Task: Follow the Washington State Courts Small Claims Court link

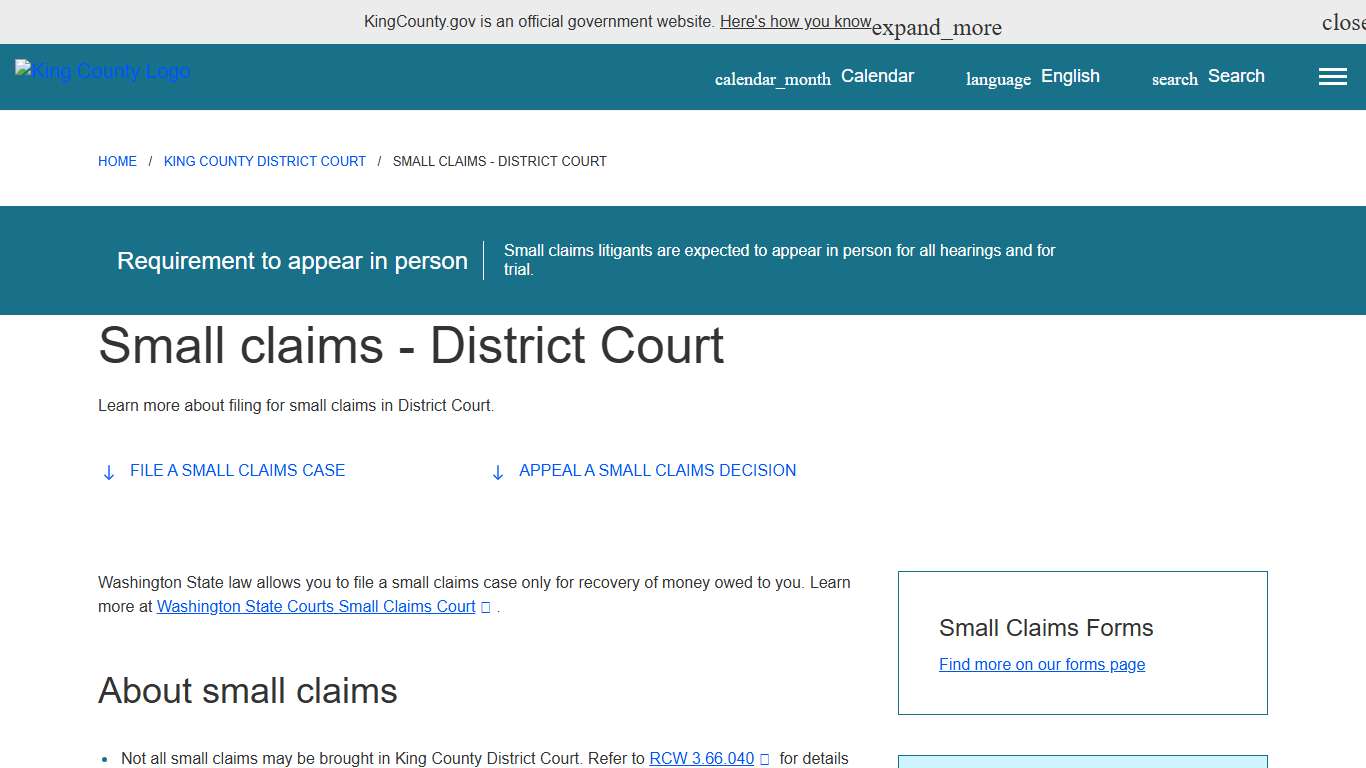Action: coord(316,606)
